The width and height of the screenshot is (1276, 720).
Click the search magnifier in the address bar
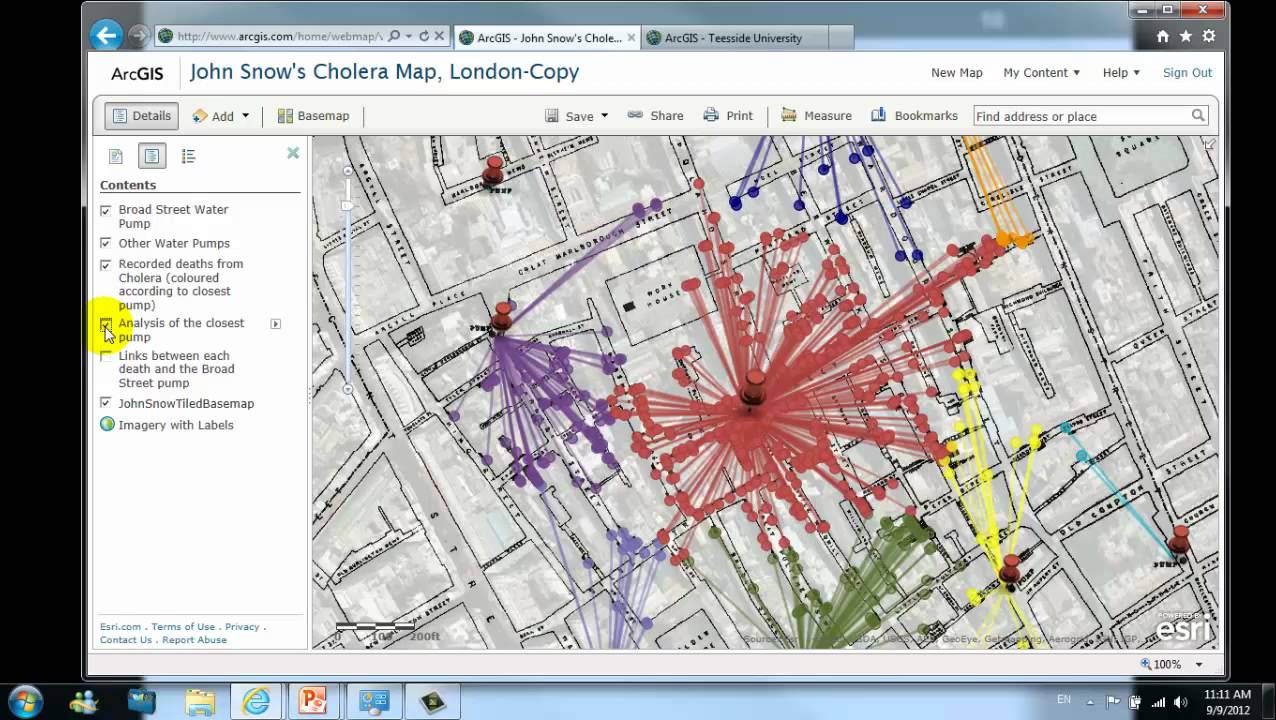[x=394, y=36]
